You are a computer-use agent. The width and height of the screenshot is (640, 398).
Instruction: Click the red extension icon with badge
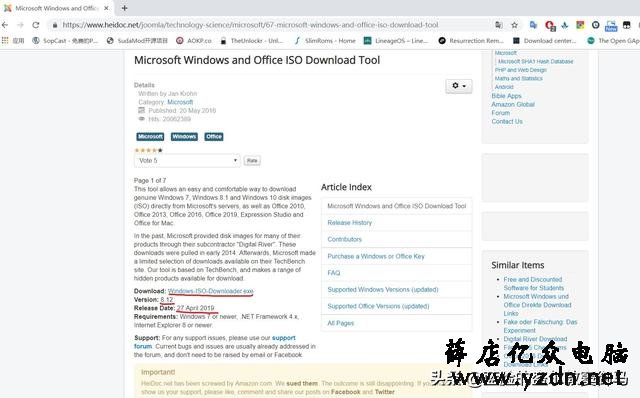coord(550,26)
